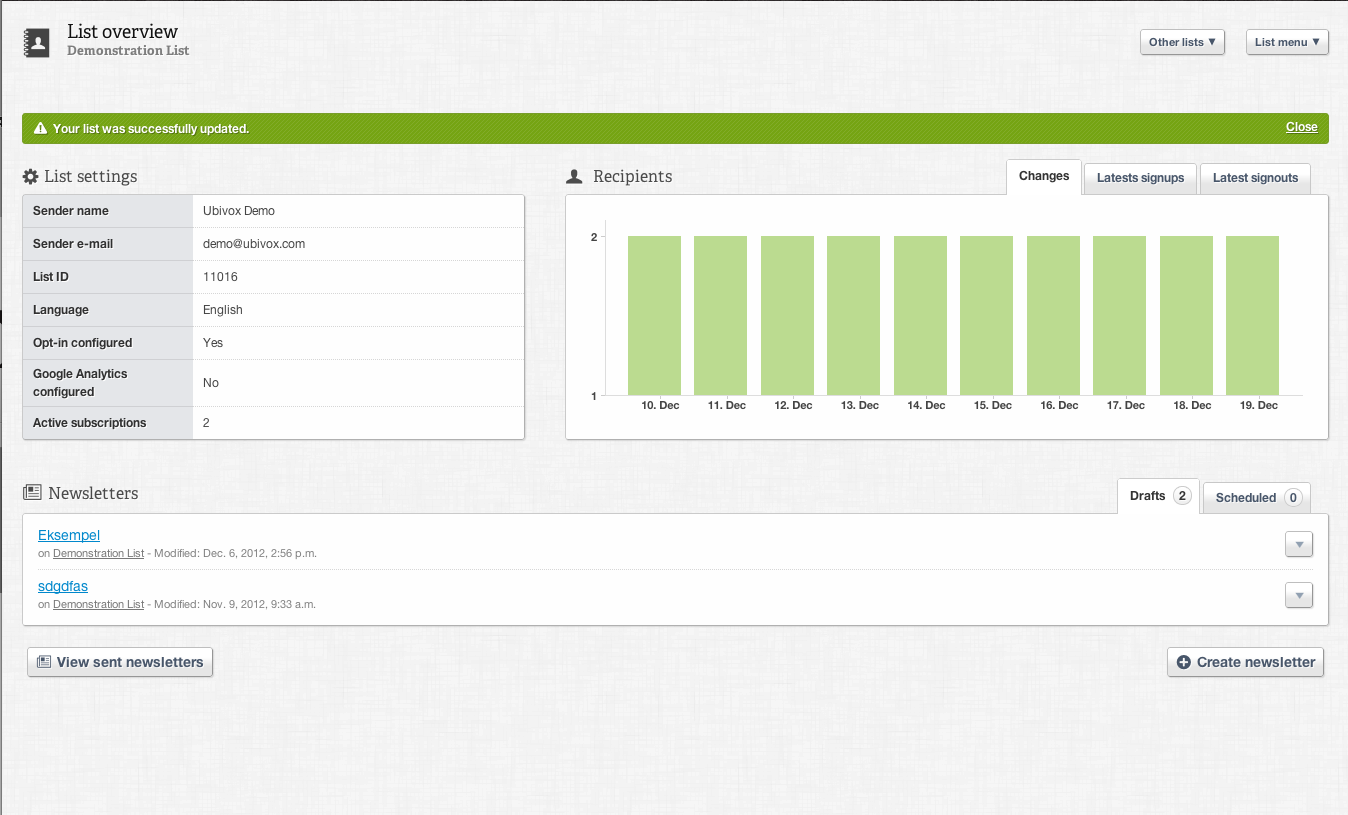Click the person icon beside Recipients
1348x815 pixels.
coord(574,176)
